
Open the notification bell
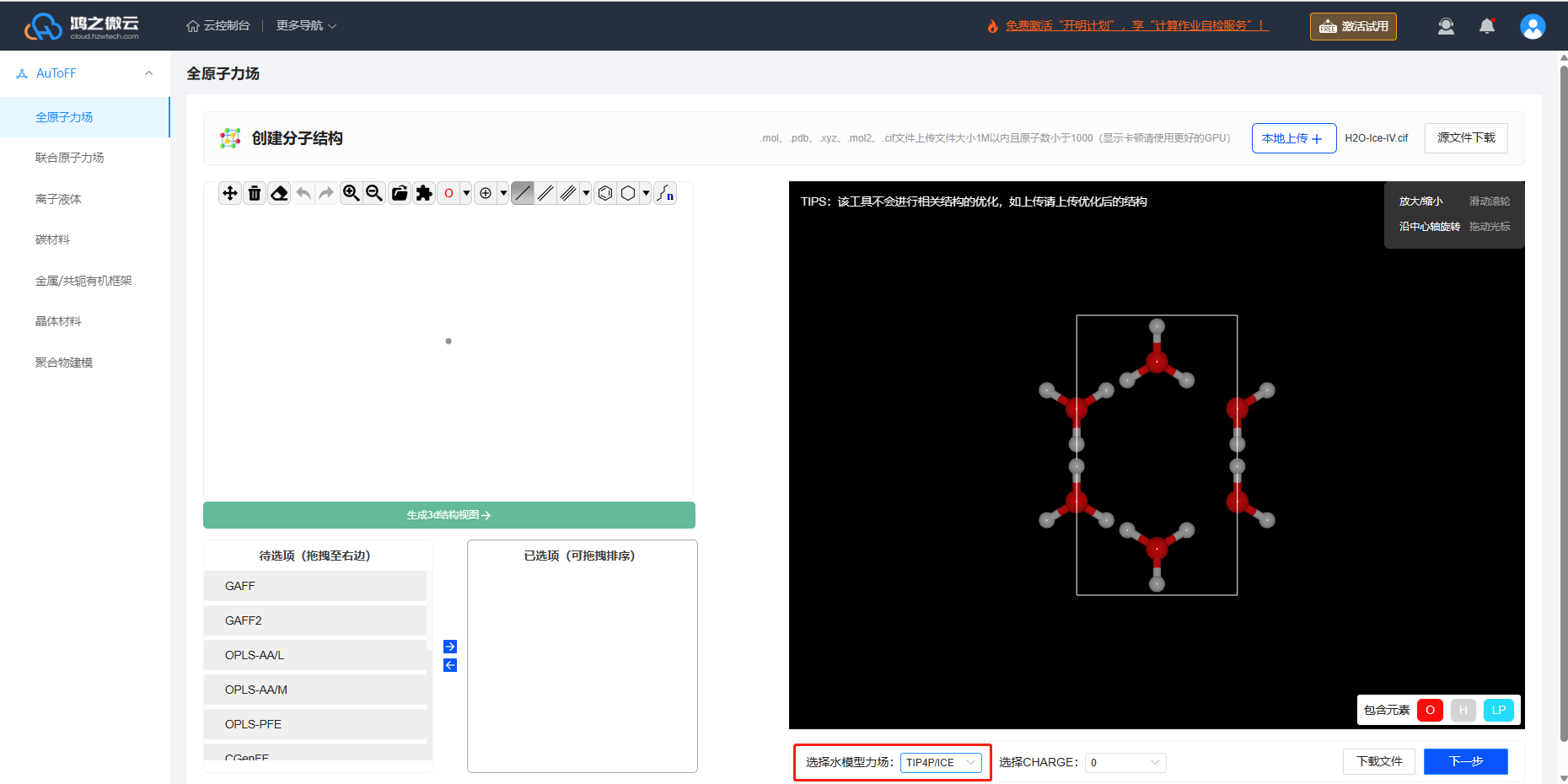[x=1487, y=26]
